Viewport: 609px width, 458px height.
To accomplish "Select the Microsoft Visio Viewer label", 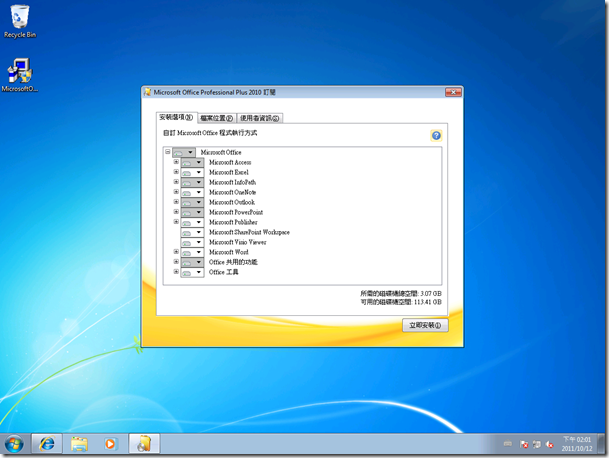I will point(238,242).
